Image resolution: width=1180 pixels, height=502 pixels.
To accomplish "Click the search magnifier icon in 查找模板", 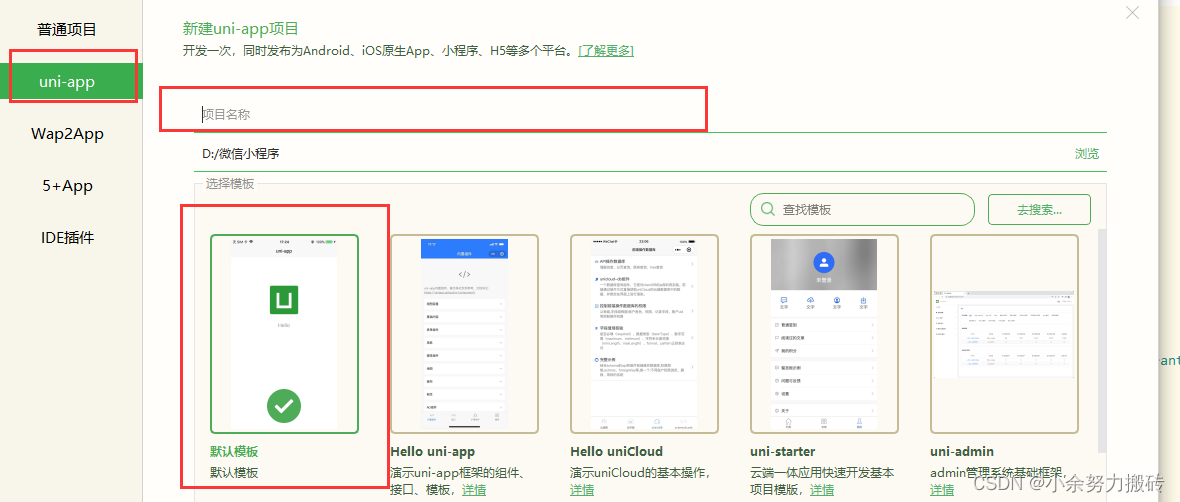I will (768, 209).
